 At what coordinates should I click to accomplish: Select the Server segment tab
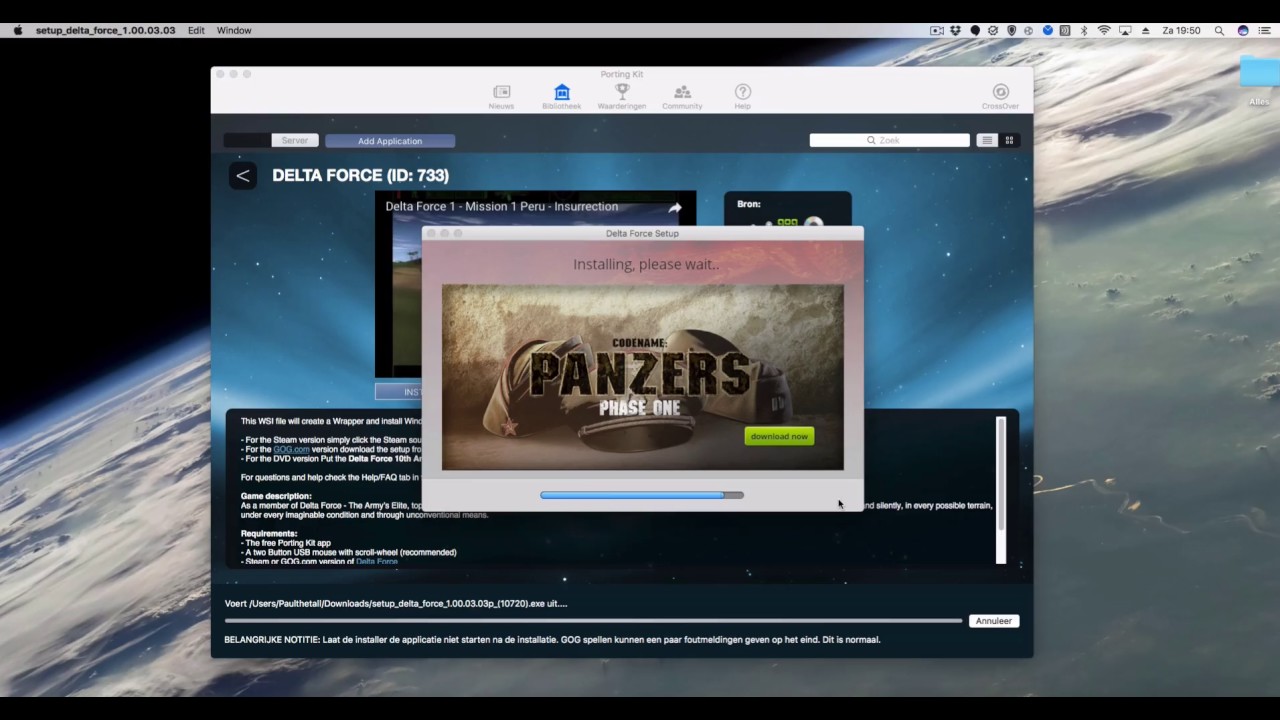coord(295,141)
